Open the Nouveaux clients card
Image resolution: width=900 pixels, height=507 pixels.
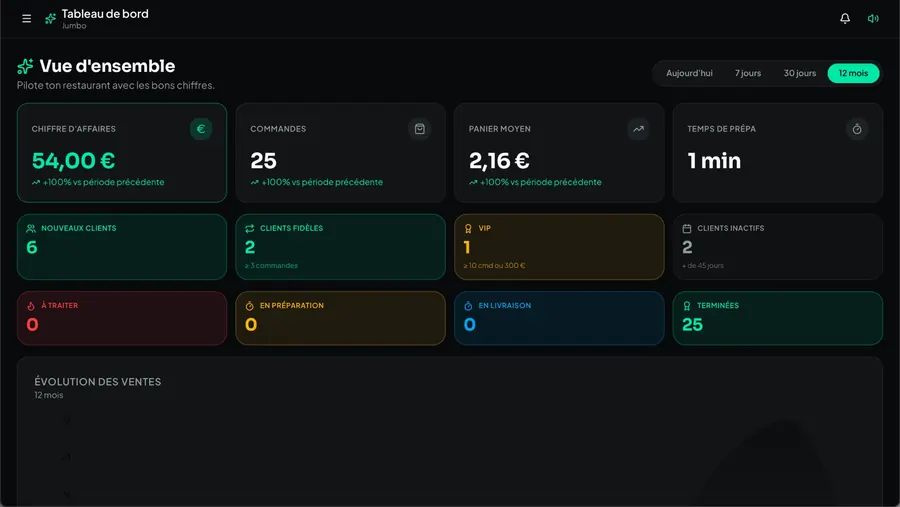[x=122, y=247]
